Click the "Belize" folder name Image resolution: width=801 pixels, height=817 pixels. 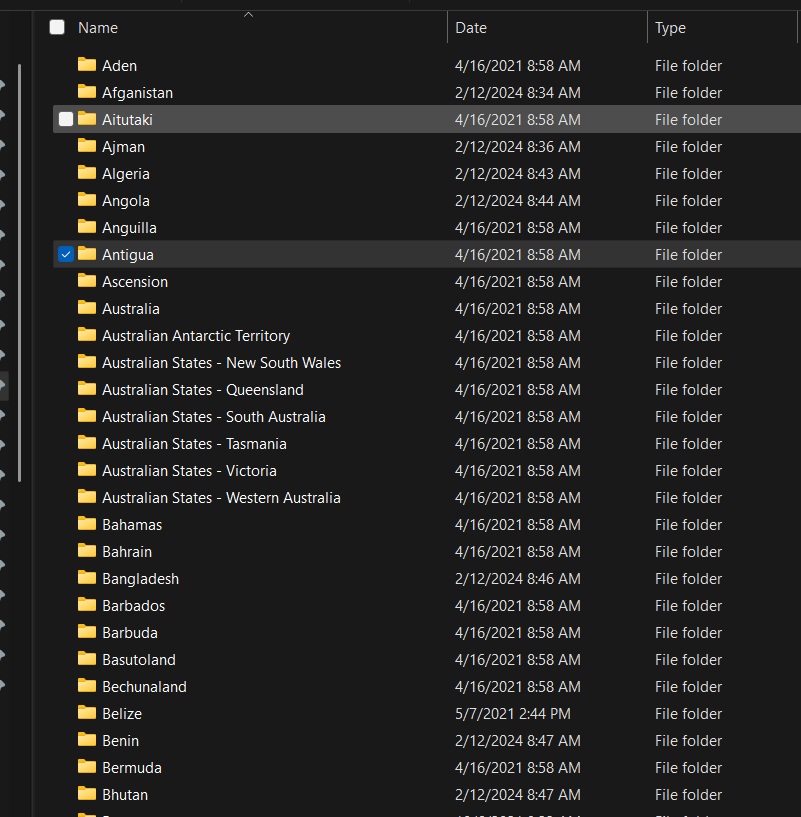pos(122,714)
